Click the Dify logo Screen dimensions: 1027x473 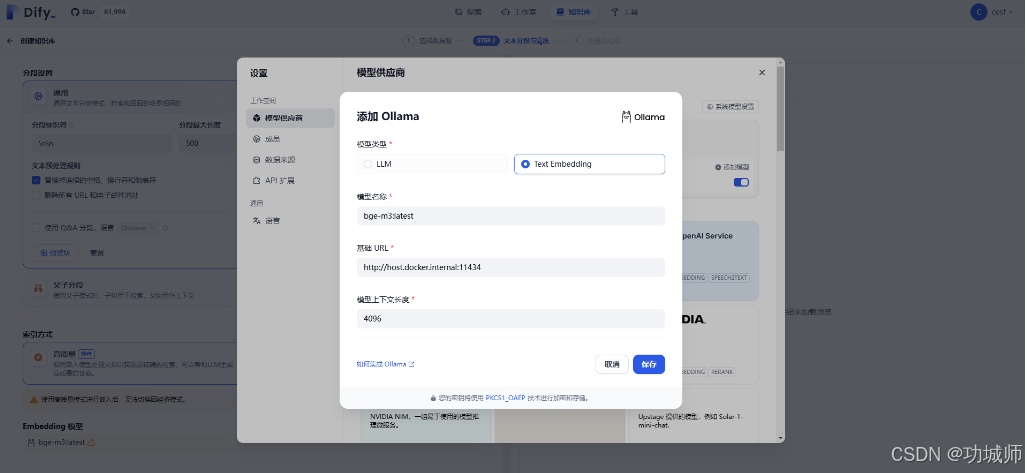tap(30, 12)
